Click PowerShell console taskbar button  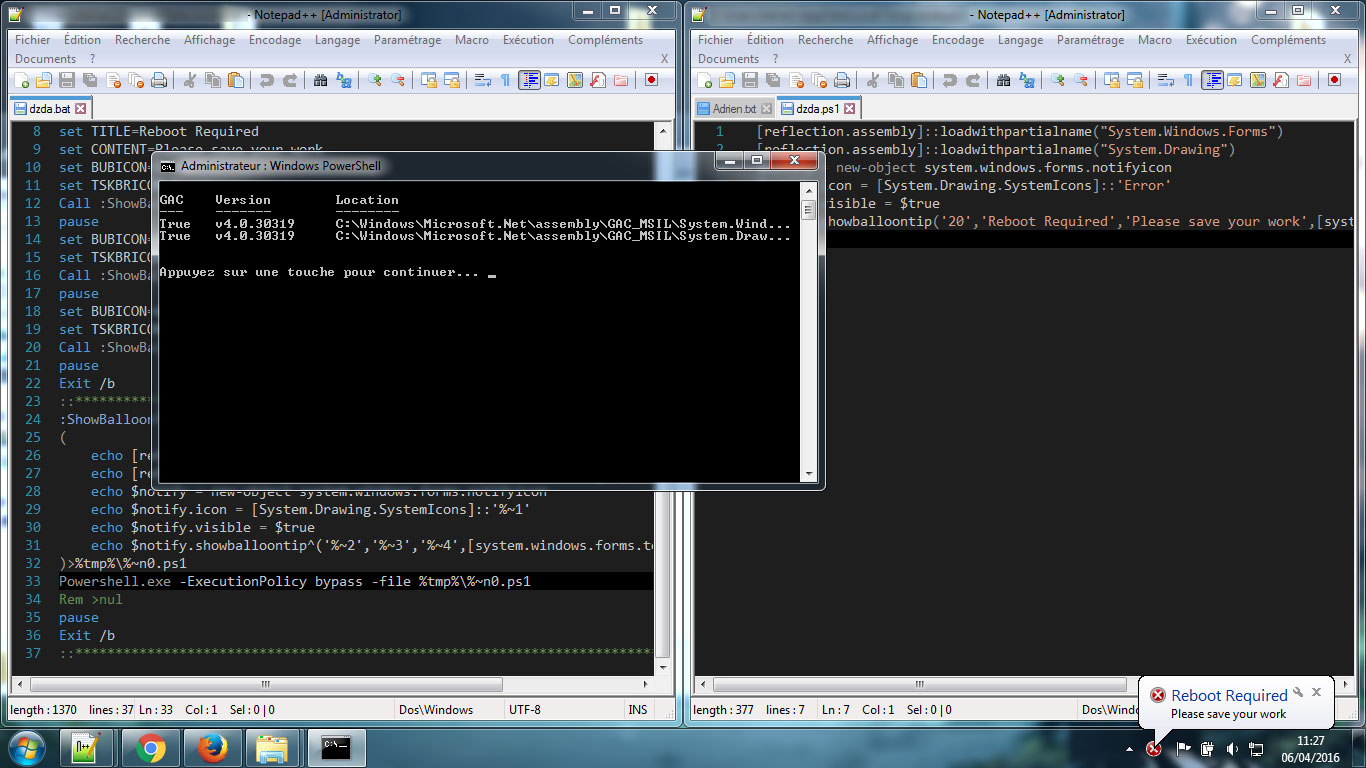pyautogui.click(x=337, y=748)
